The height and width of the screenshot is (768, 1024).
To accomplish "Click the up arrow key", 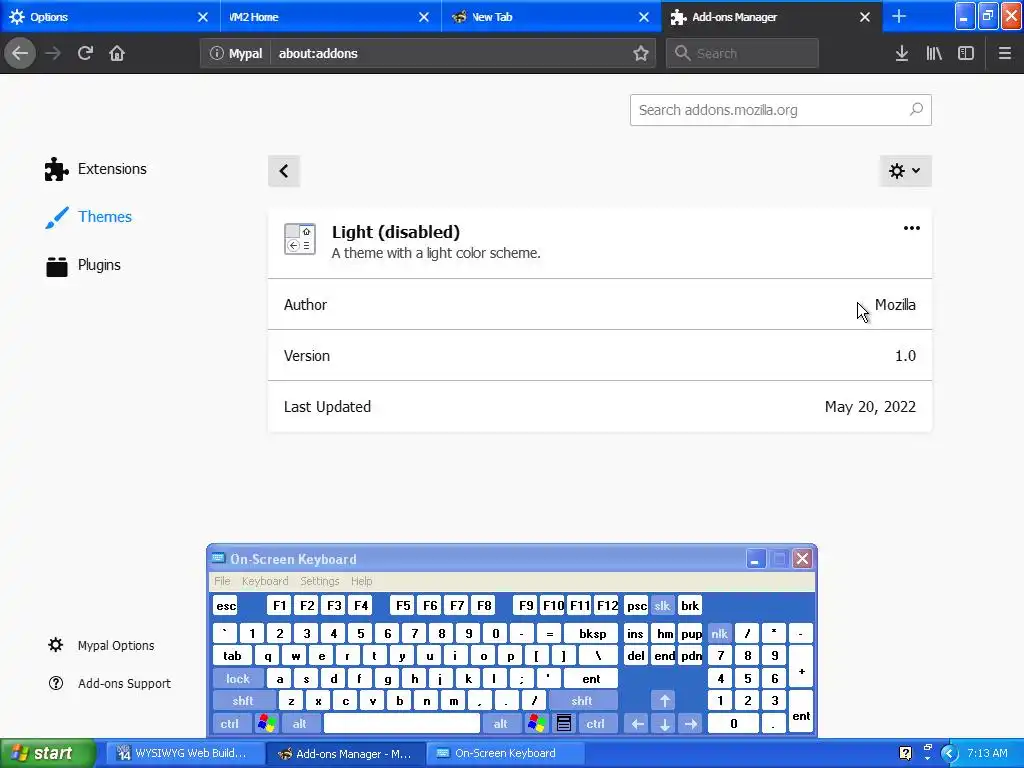I will click(664, 701).
